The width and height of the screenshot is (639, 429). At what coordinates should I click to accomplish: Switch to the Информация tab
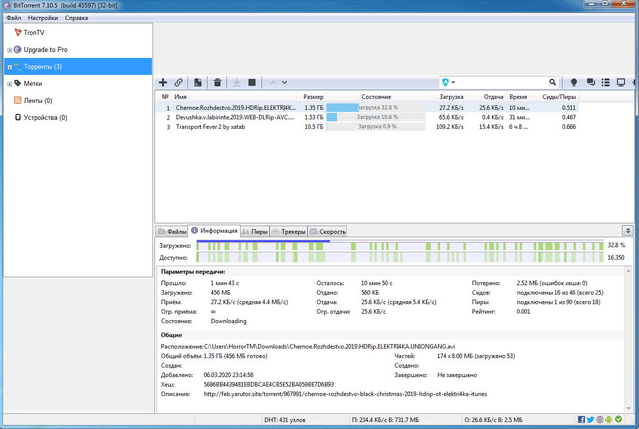(214, 231)
